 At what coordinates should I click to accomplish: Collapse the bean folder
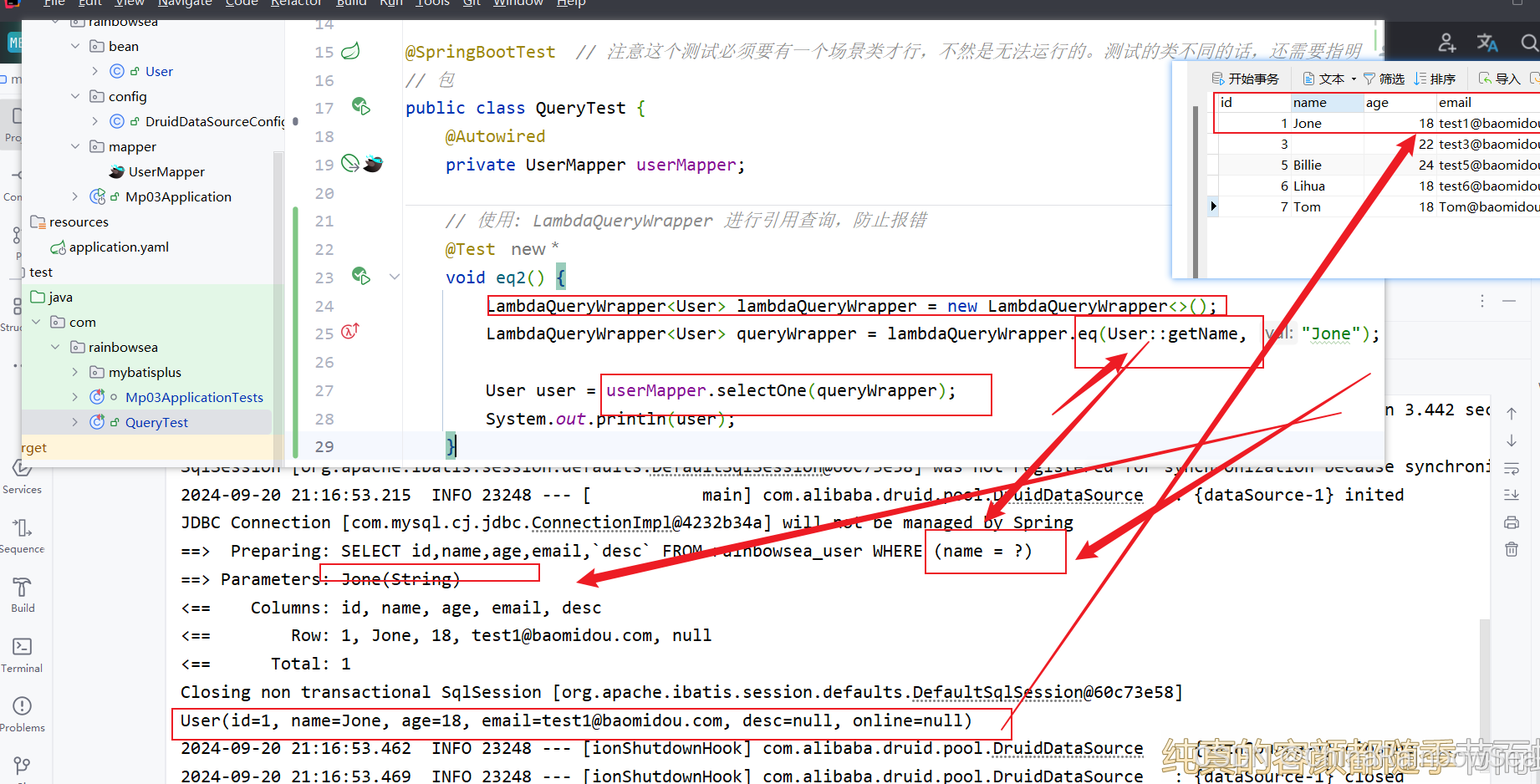pyautogui.click(x=75, y=46)
